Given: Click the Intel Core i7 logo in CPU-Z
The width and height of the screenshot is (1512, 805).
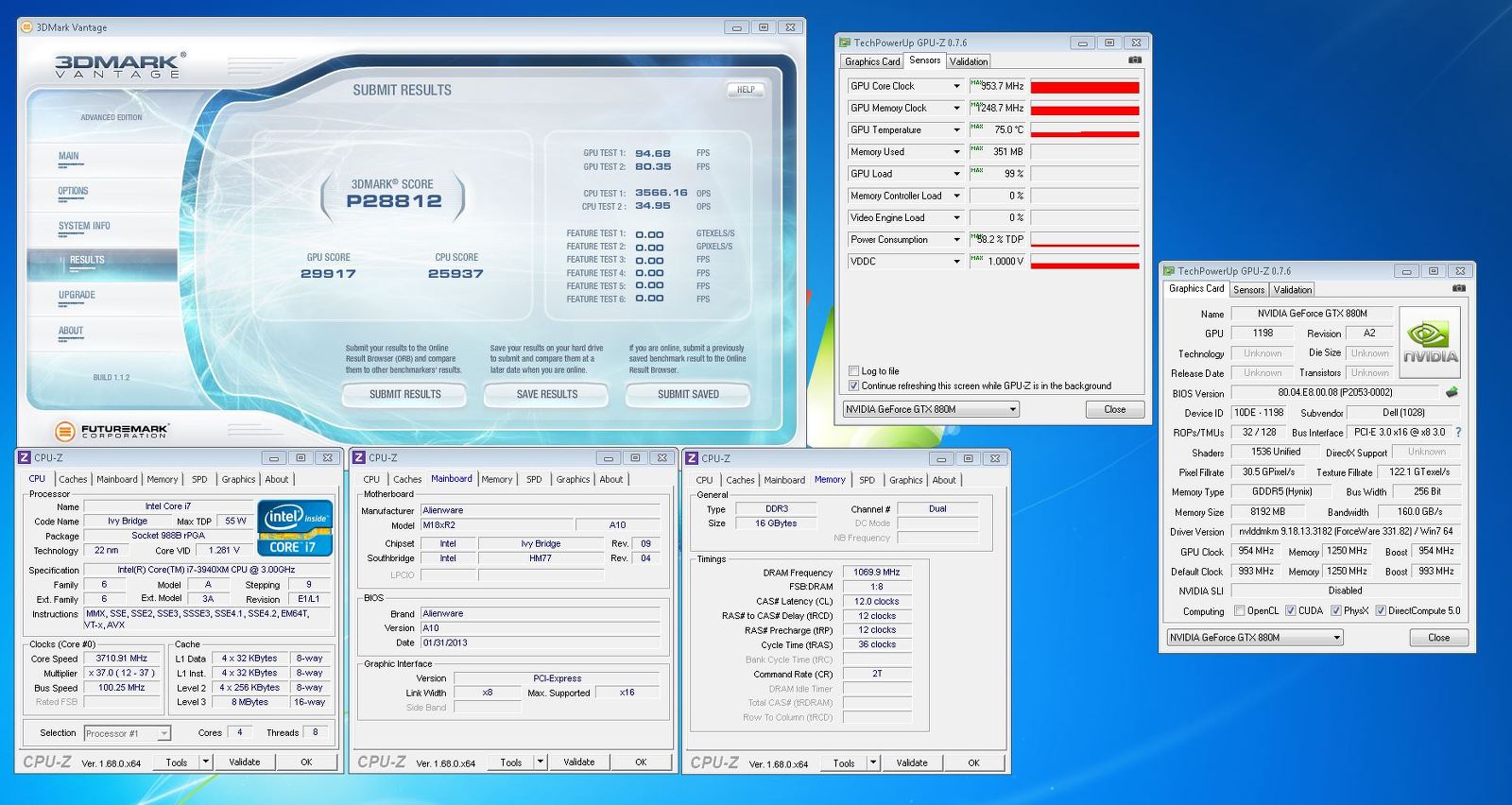Looking at the screenshot, I should pyautogui.click(x=295, y=528).
